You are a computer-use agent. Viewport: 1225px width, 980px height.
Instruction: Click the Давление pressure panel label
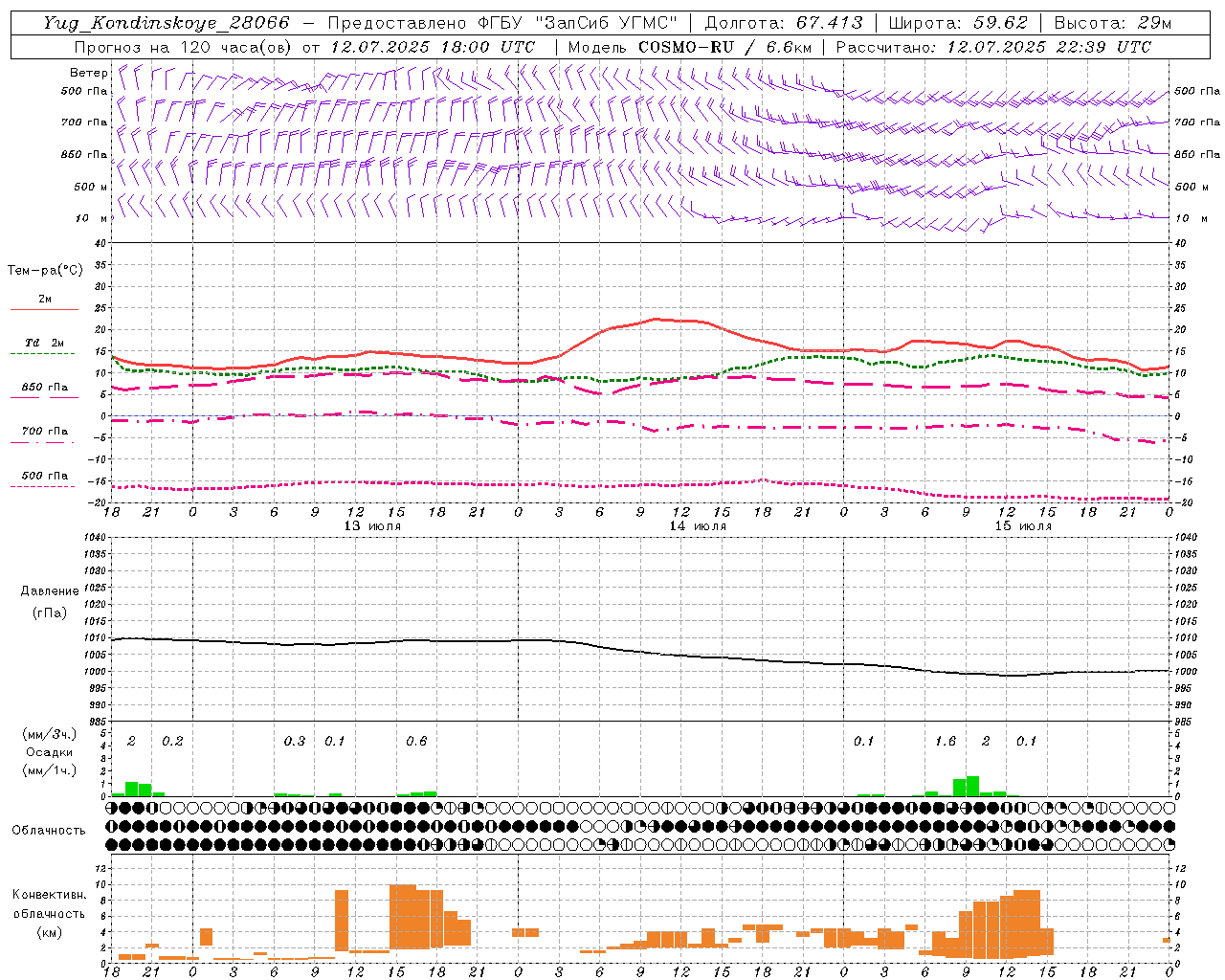pyautogui.click(x=50, y=591)
